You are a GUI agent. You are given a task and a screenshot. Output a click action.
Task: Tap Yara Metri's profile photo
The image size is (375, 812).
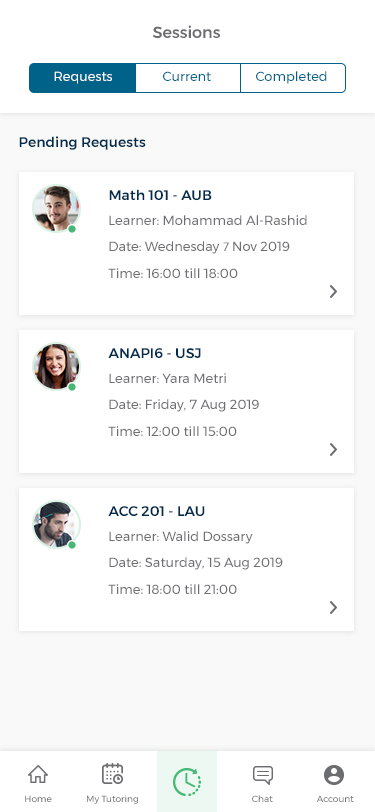(x=56, y=366)
